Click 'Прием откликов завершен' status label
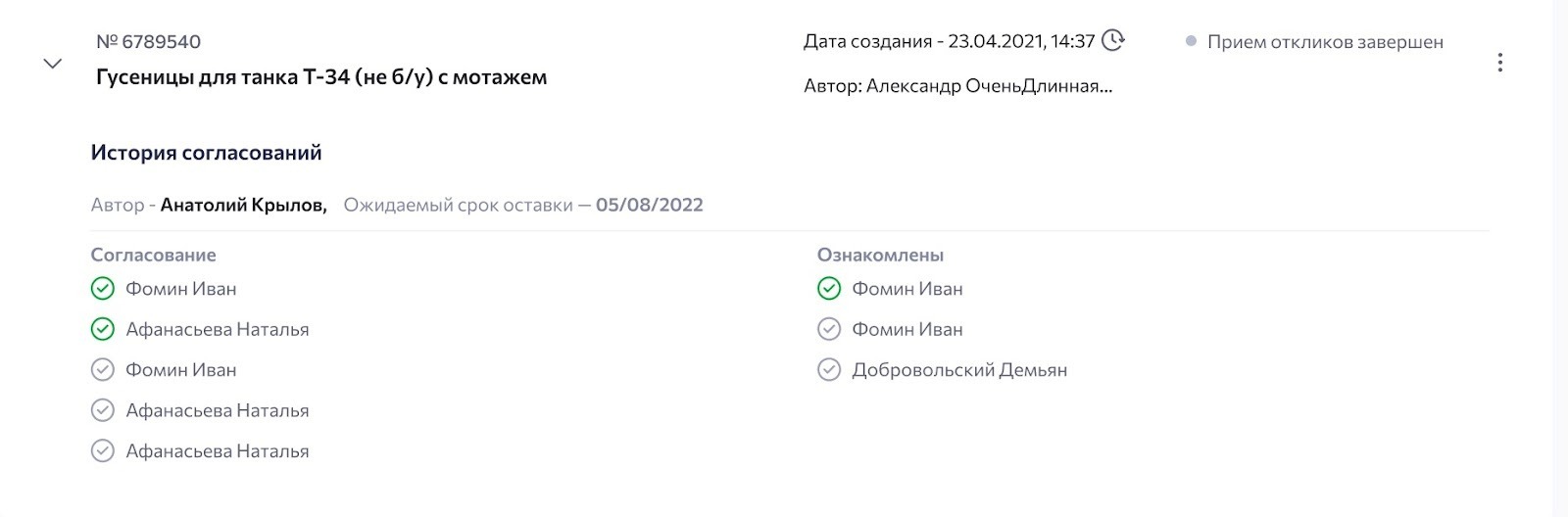This screenshot has width=1568, height=517. point(1325,42)
